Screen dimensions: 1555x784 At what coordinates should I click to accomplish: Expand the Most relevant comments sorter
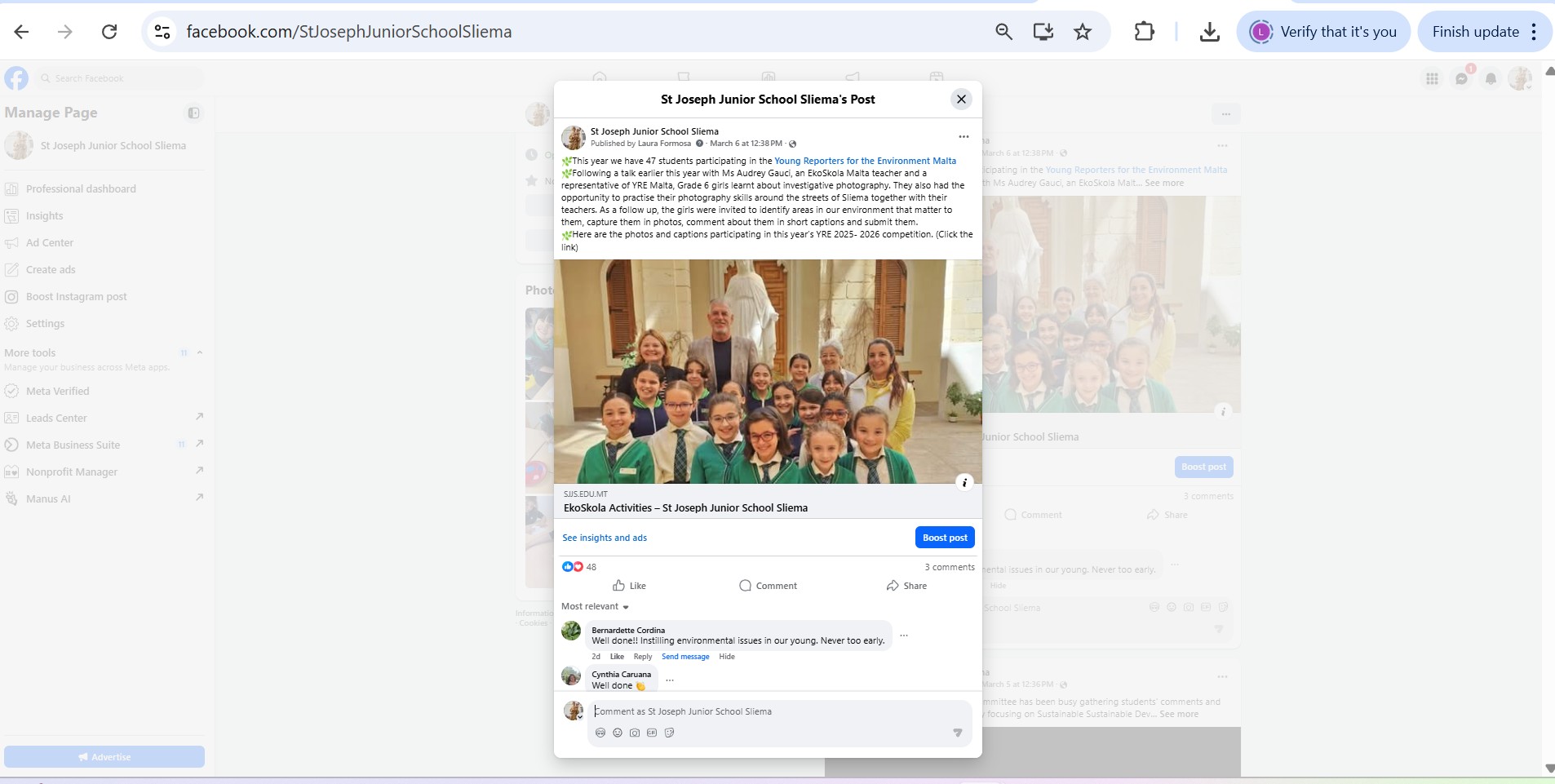pyautogui.click(x=596, y=607)
